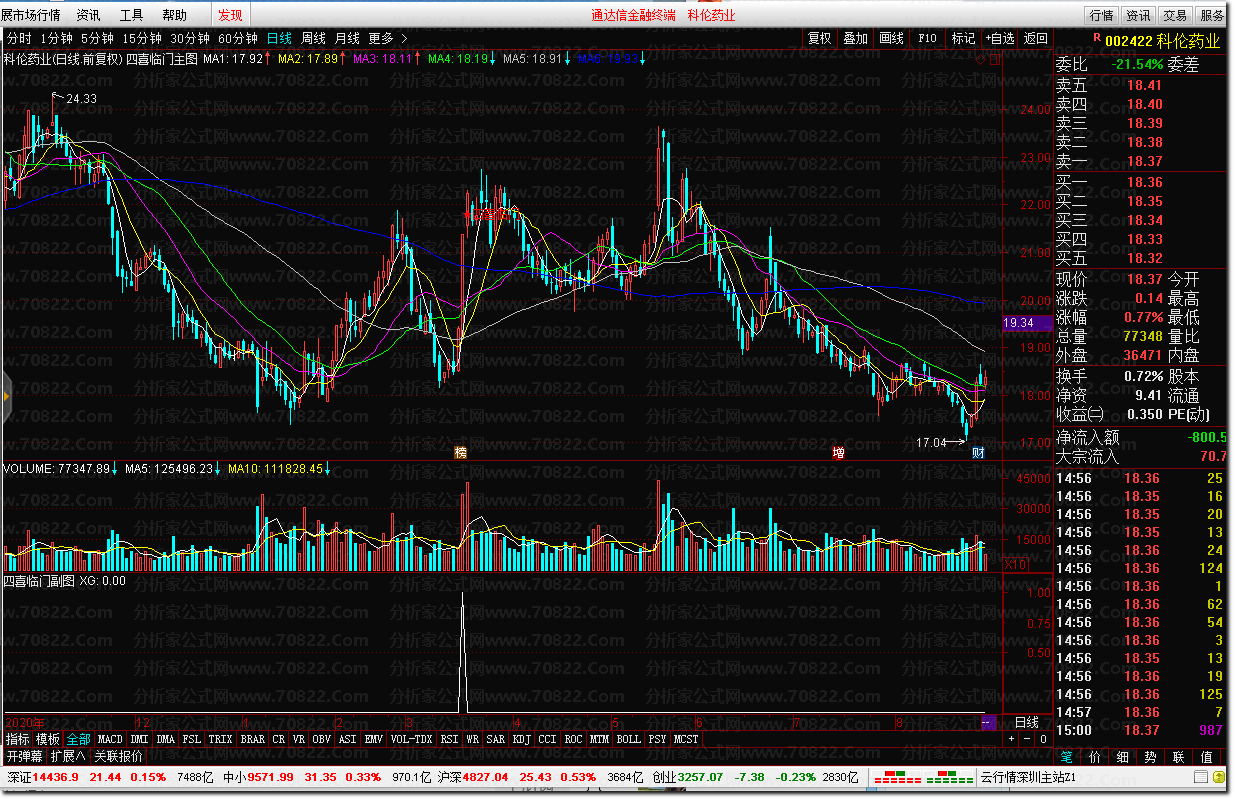Image resolution: width=1235 pixels, height=799 pixels.
Task: Switch to the 发现 tab
Action: 230,15
